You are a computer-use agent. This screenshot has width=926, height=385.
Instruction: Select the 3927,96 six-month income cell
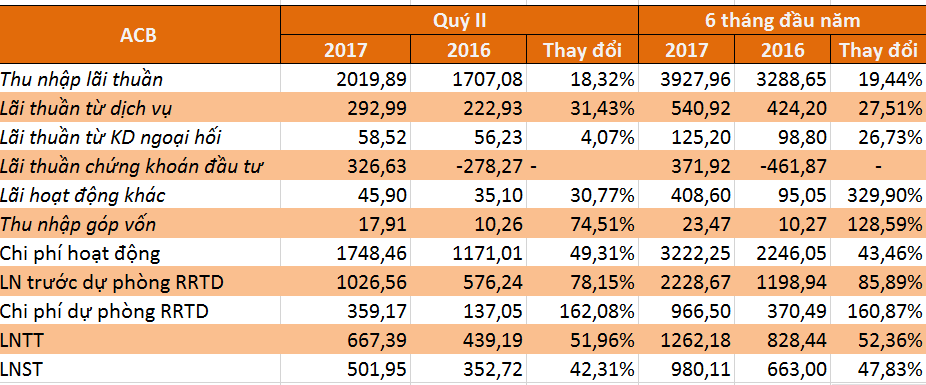(x=687, y=79)
